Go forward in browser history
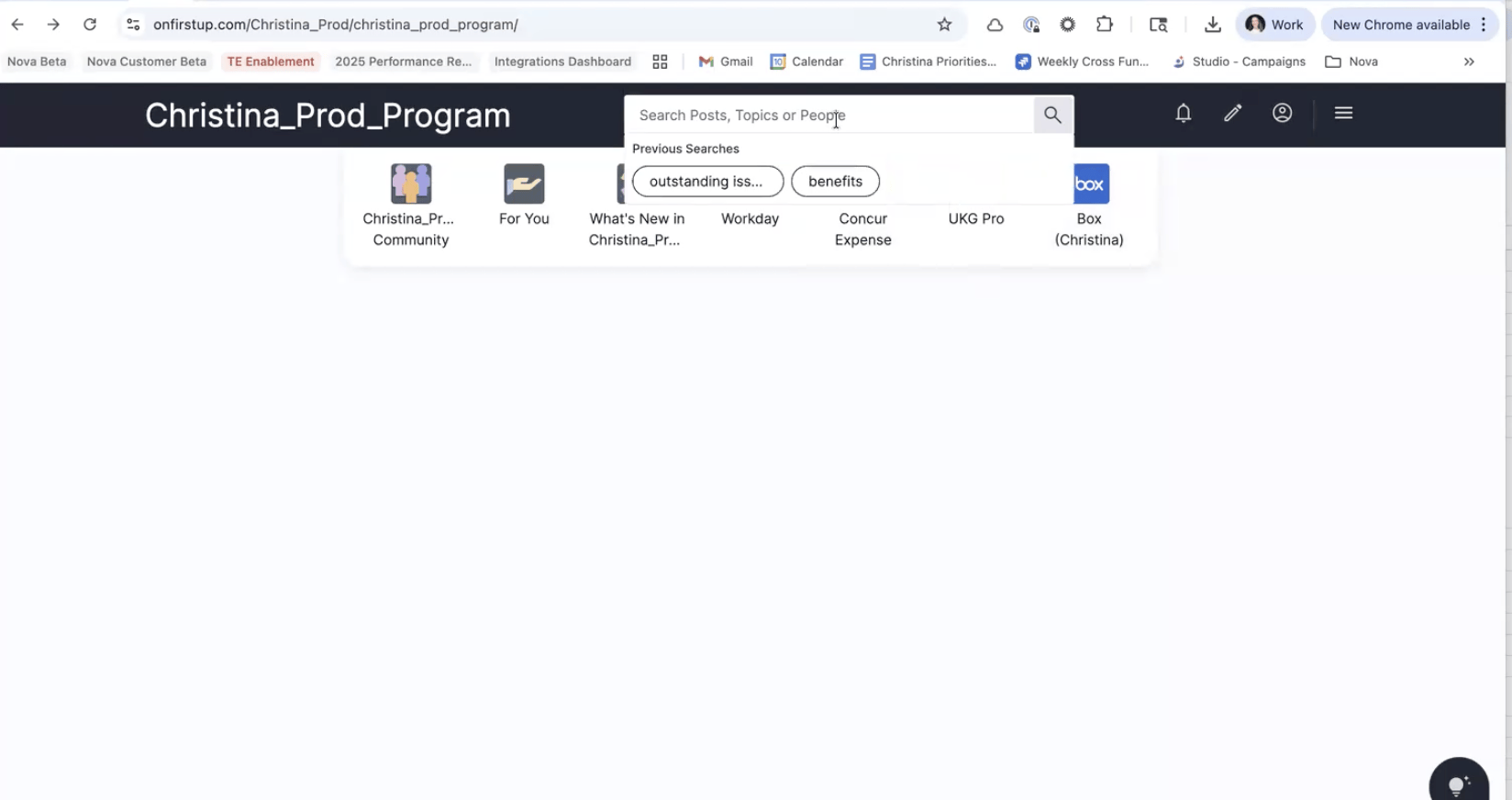 click(x=53, y=25)
